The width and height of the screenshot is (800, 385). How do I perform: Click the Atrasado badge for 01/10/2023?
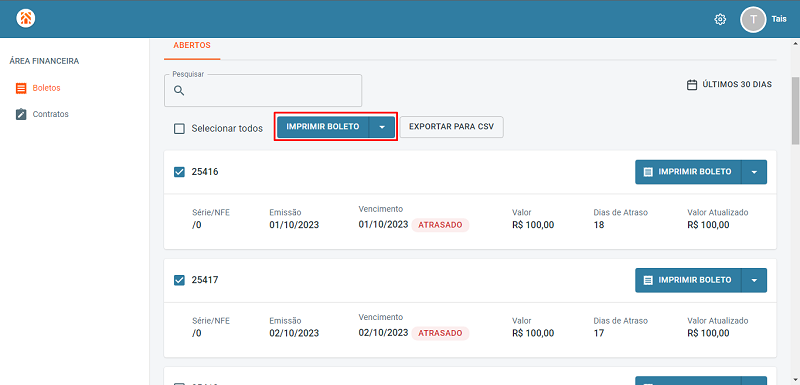pos(440,225)
